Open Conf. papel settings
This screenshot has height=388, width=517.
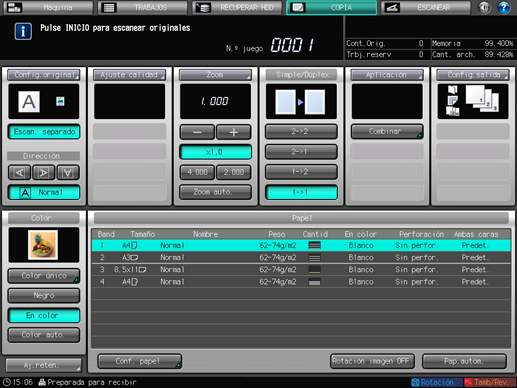tap(140, 361)
